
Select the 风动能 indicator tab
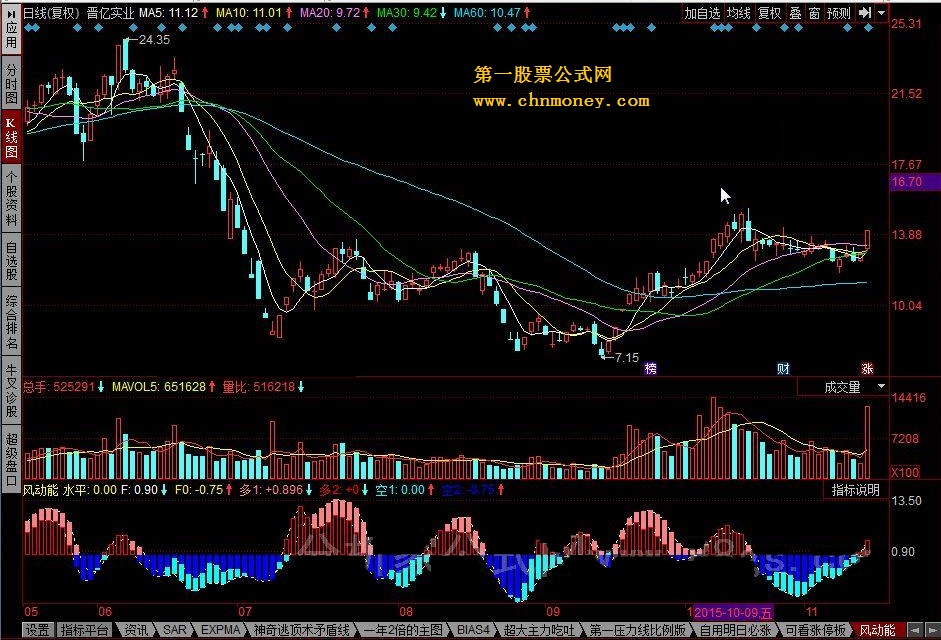tap(877, 630)
